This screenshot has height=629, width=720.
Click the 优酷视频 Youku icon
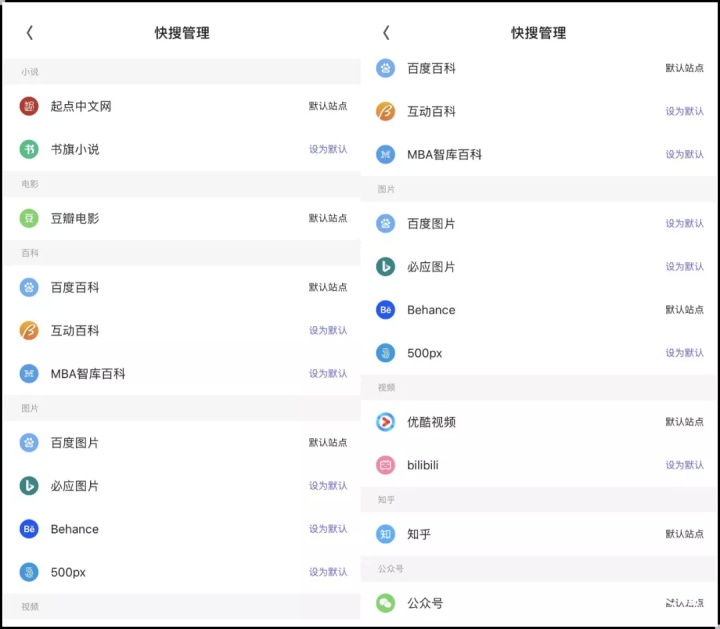coord(386,422)
